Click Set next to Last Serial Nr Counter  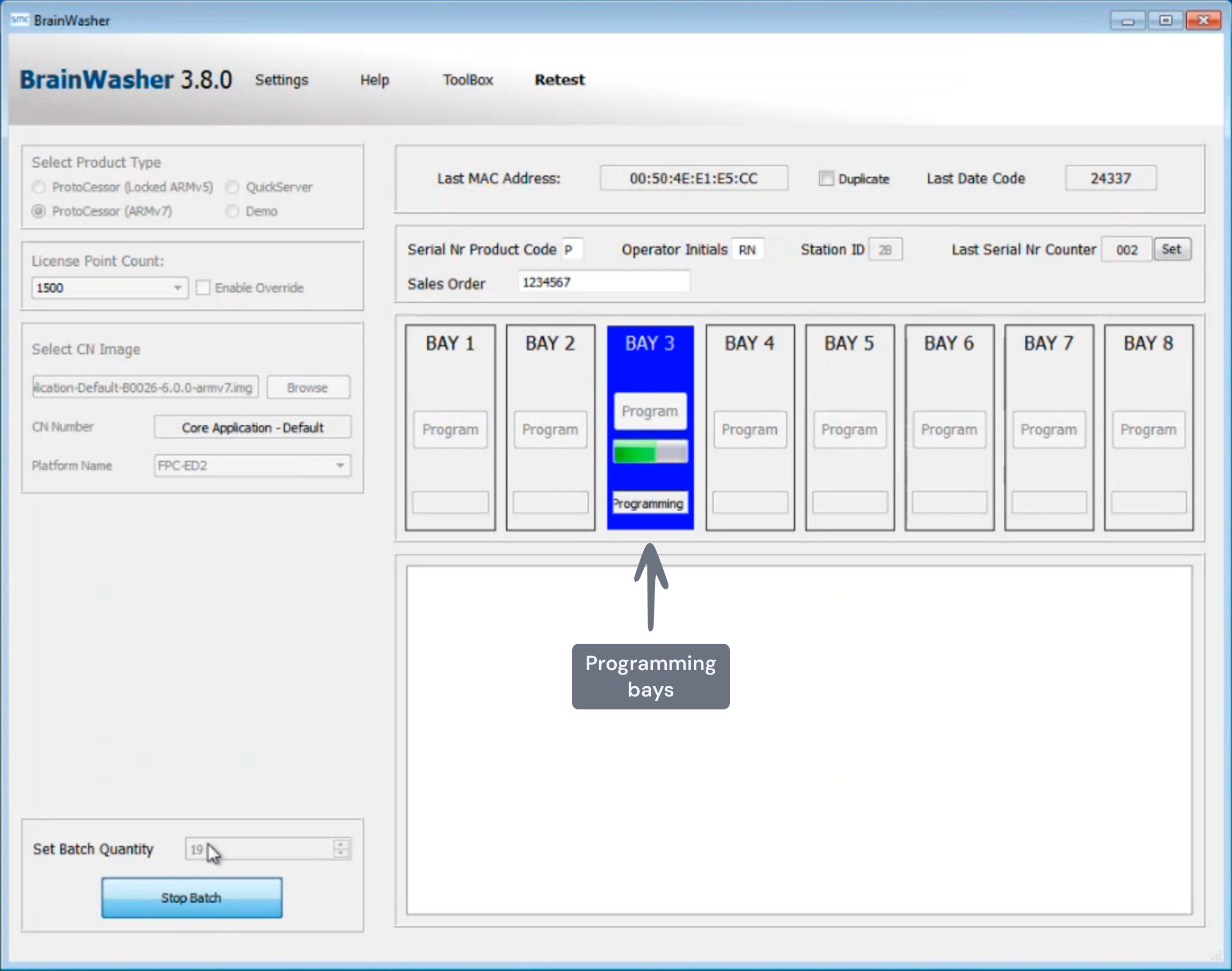(x=1172, y=249)
